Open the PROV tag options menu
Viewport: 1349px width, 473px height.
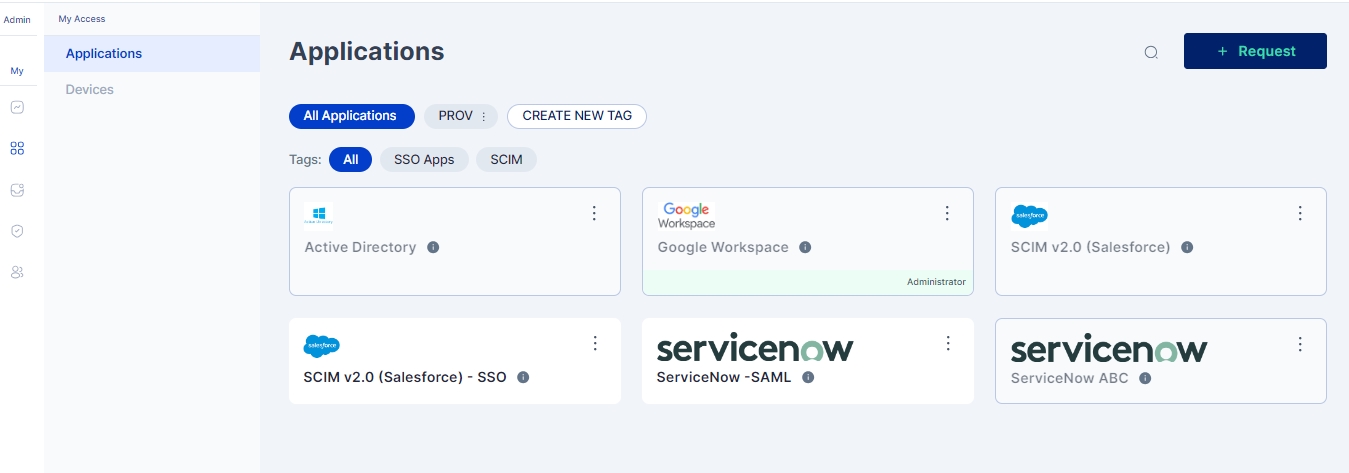click(x=484, y=117)
